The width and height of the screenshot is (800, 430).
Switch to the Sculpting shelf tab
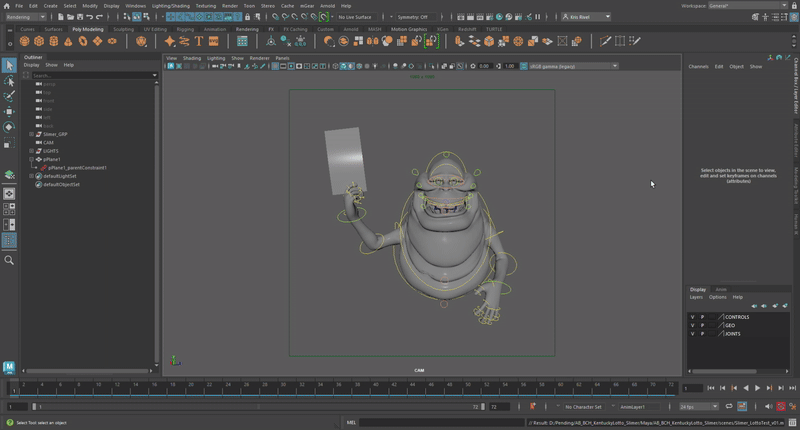click(x=123, y=29)
